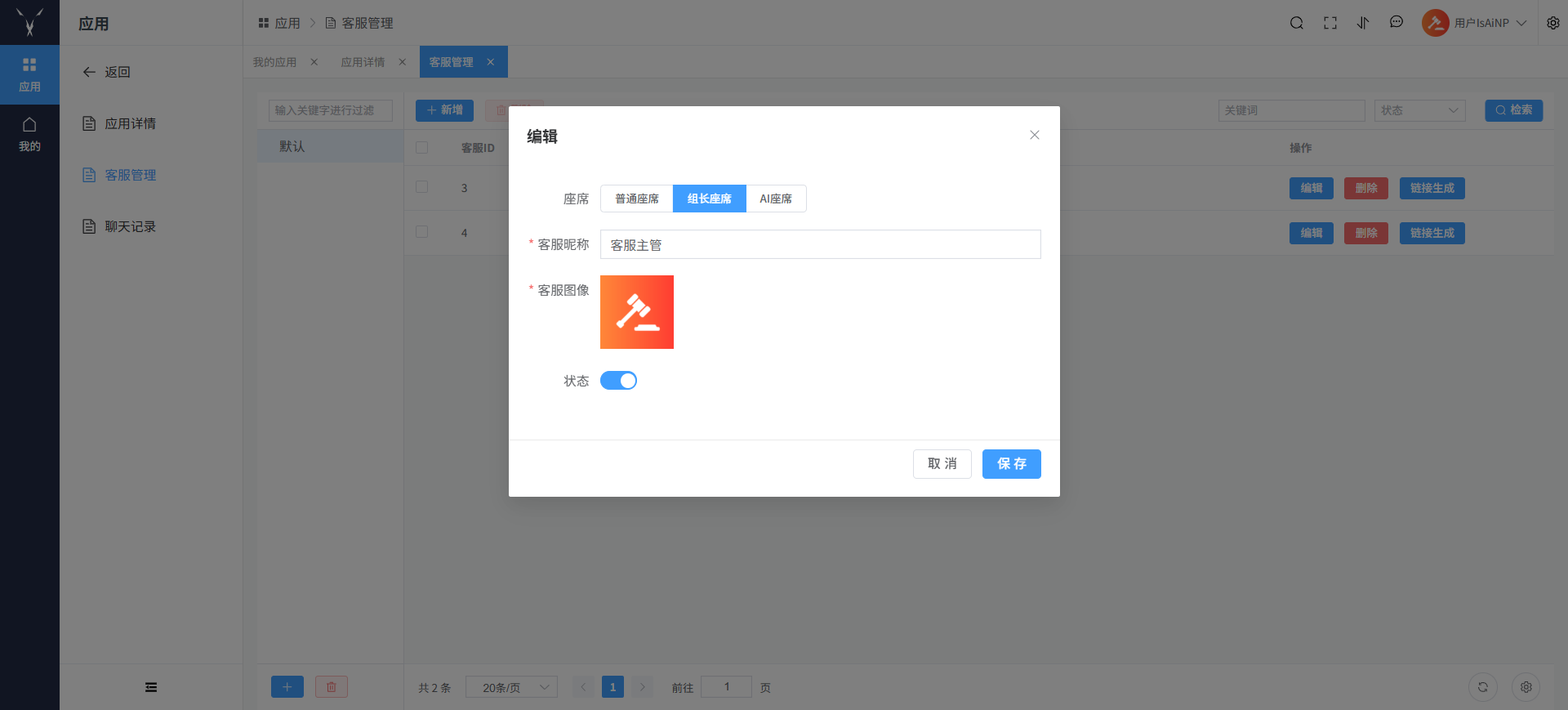1568x710 pixels.
Task: Toggle the 状态 switch off
Action: pos(618,381)
